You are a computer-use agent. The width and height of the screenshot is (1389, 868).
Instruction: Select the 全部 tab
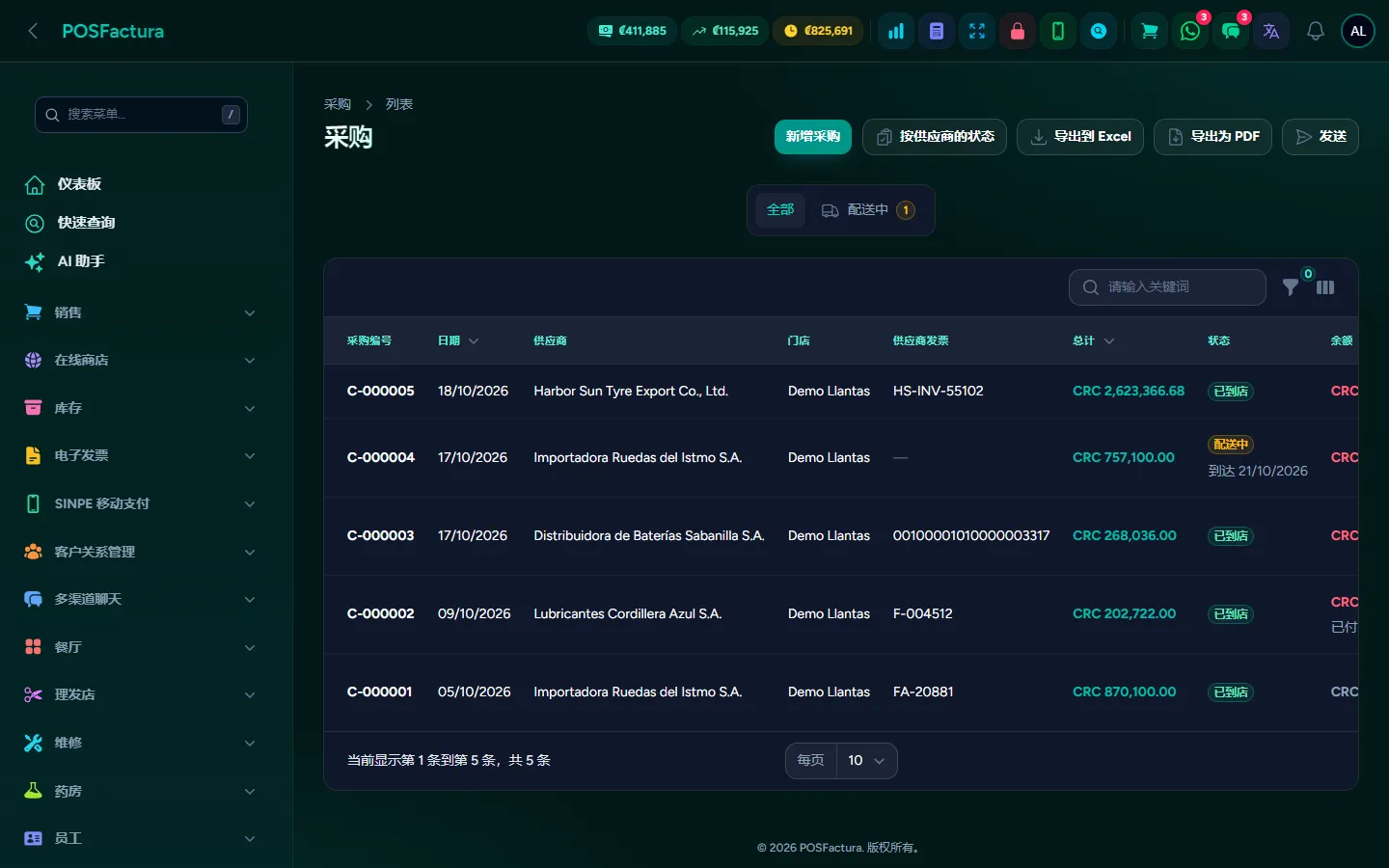[x=780, y=210]
